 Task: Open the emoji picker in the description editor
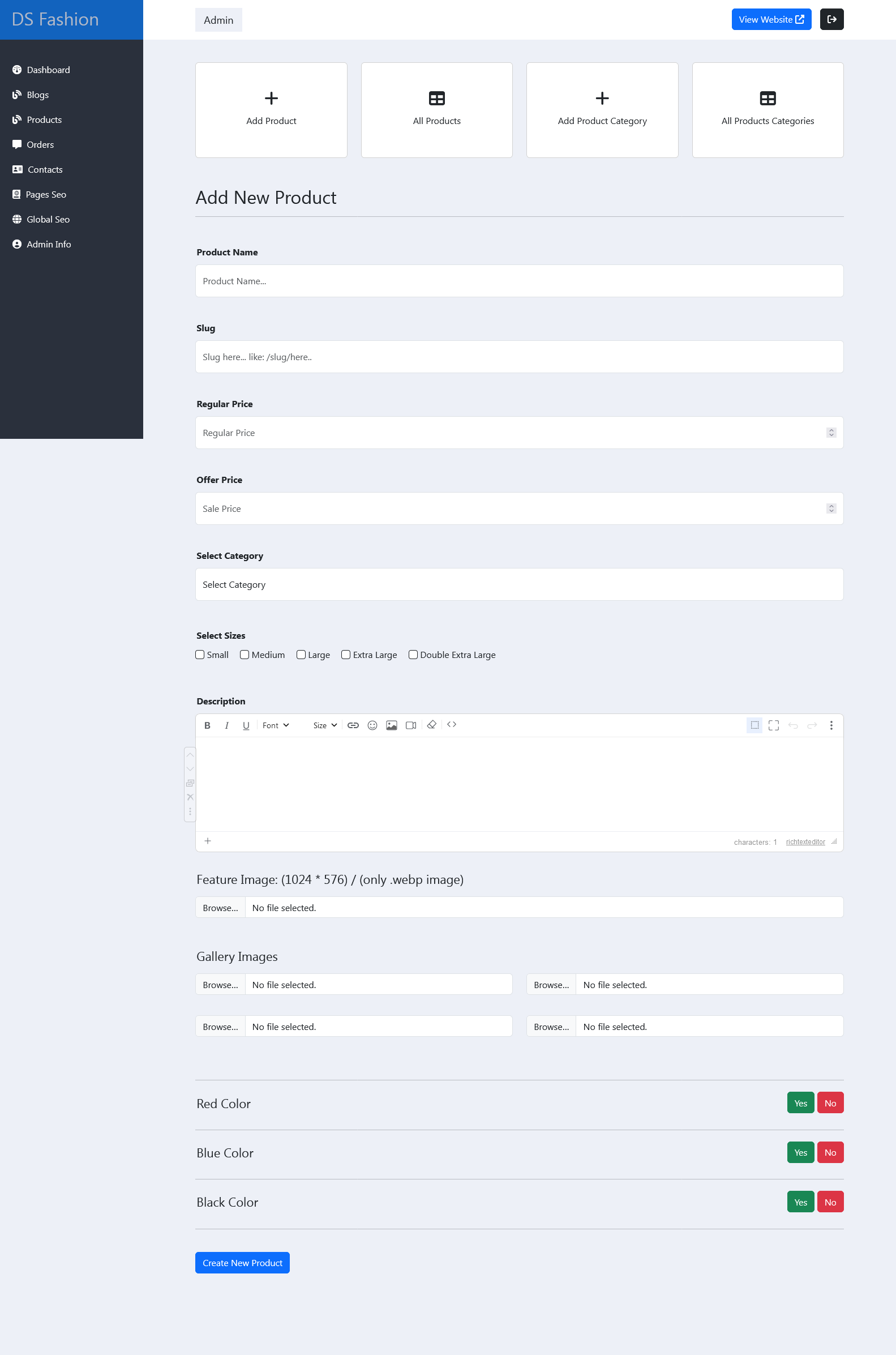click(x=372, y=725)
